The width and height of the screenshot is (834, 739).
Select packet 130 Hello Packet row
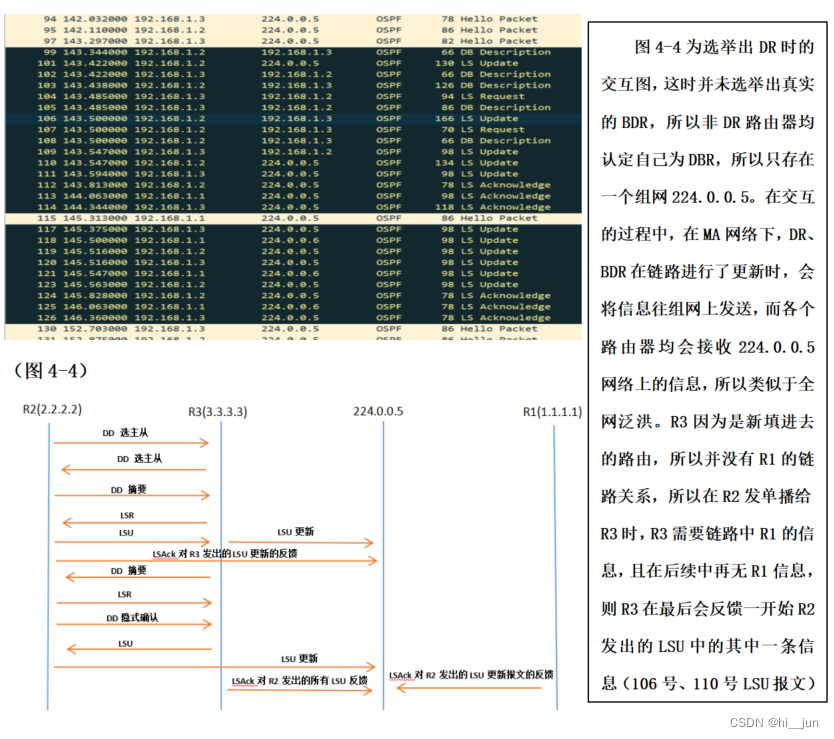click(x=293, y=329)
